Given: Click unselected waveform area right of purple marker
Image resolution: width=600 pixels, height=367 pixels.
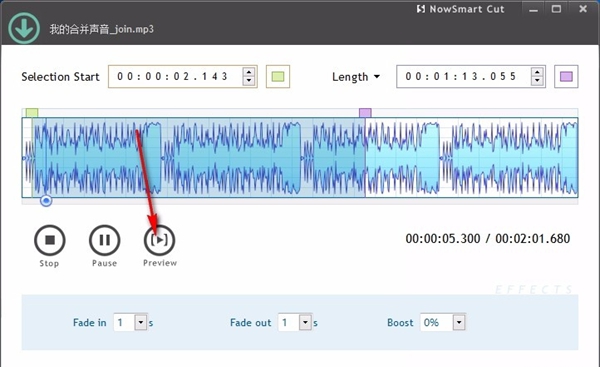Looking at the screenshot, I should tap(471, 157).
